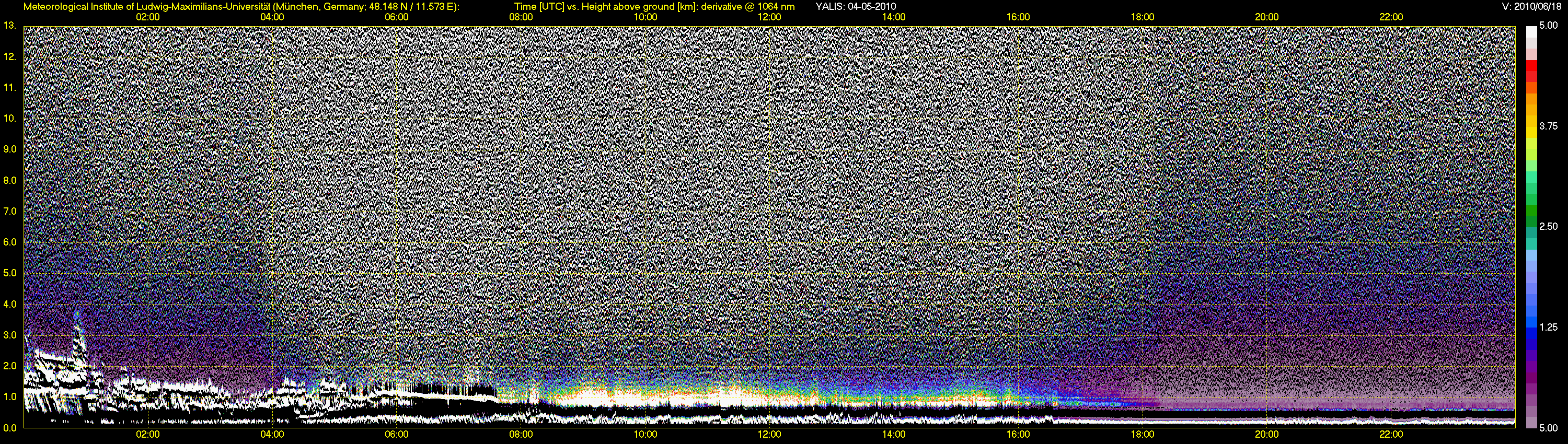The height and width of the screenshot is (444, 1568).
Task: Click the 0.0 height axis label
Action: coord(10,428)
